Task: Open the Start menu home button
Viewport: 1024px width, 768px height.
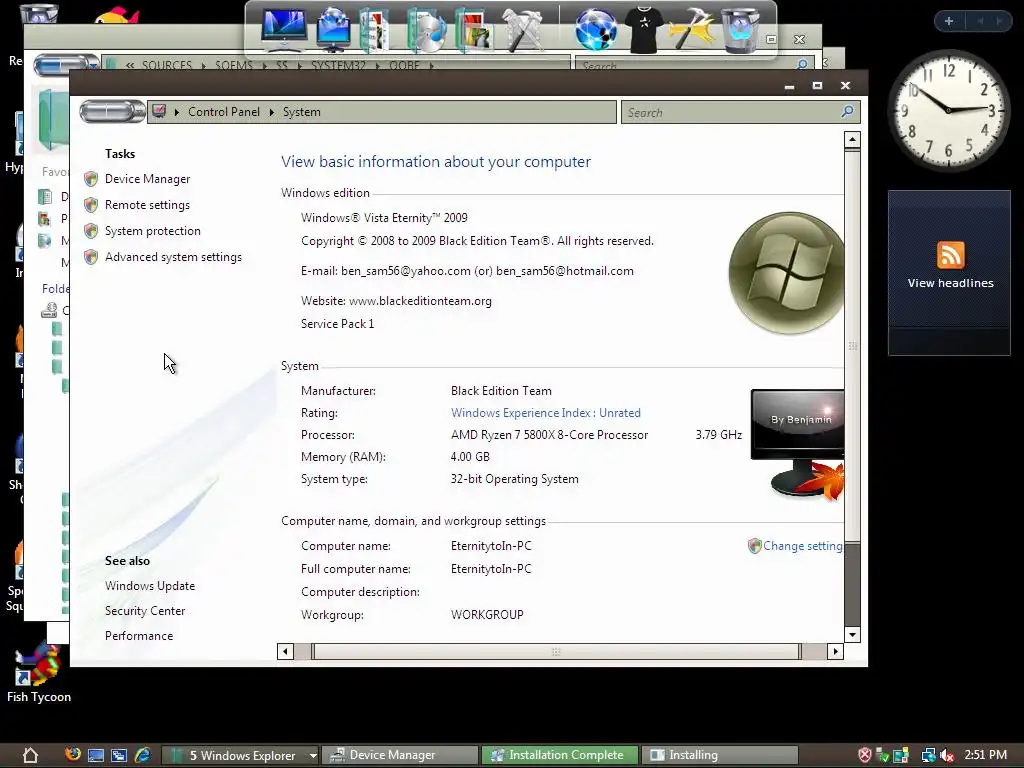Action: coord(30,756)
